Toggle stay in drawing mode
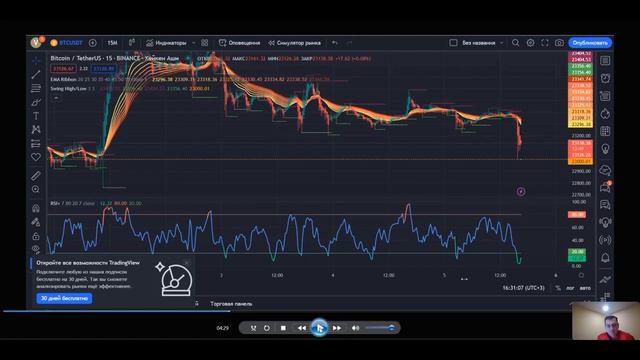Viewport: 640px width, 360px height. (36, 222)
